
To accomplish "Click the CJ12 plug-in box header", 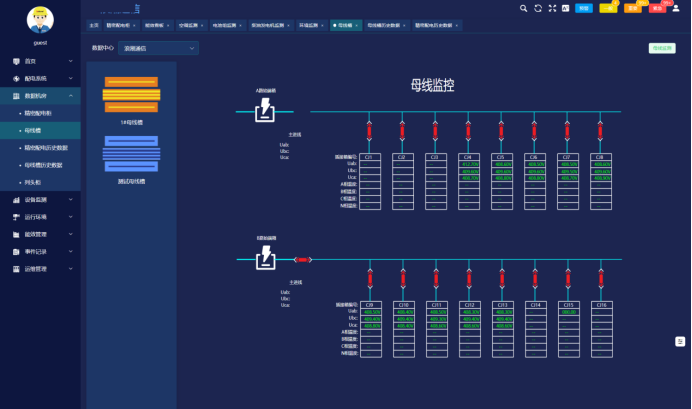I will click(x=470, y=305).
